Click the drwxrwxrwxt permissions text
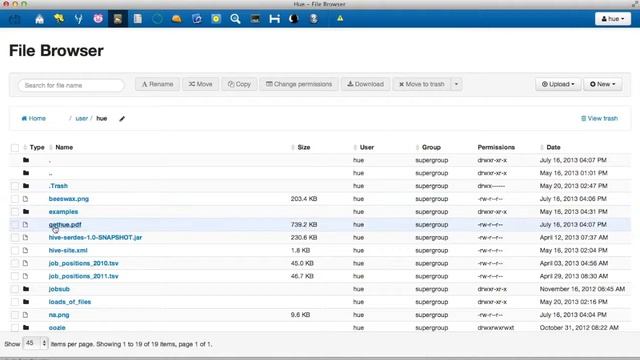Image resolution: width=640 pixels, height=360 pixels. [496, 328]
